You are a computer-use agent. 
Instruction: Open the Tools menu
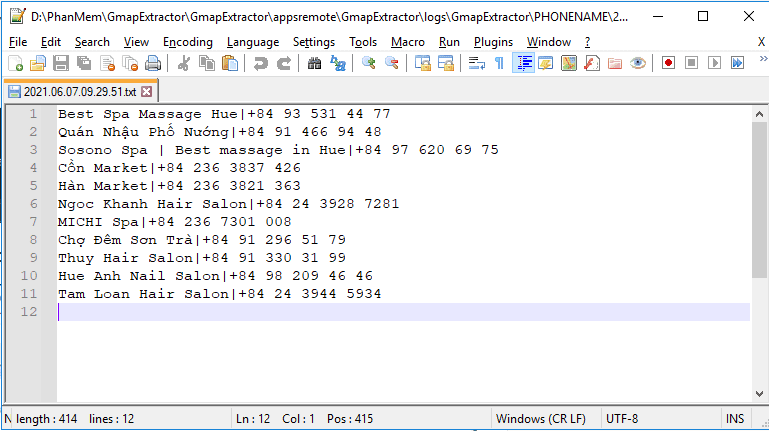pos(363,42)
